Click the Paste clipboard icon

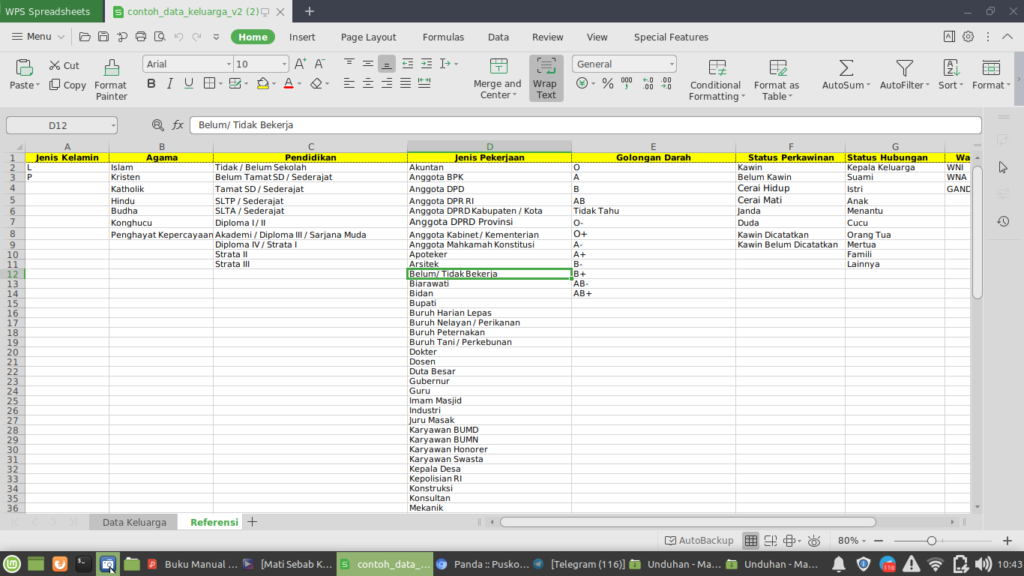24,67
